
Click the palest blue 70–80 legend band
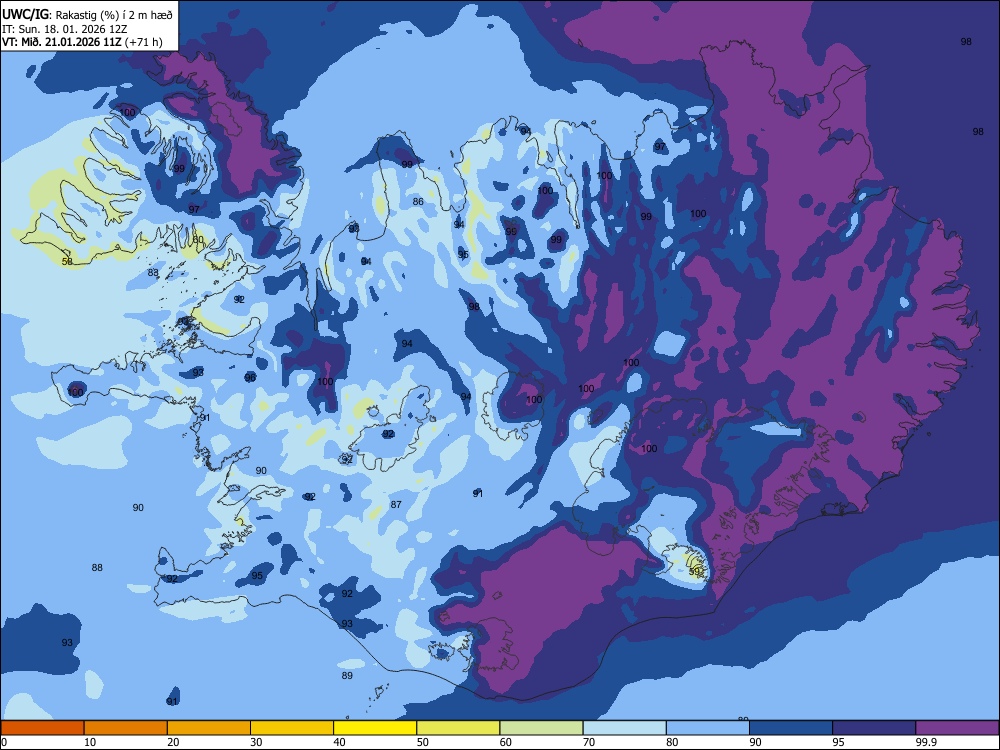tap(624, 728)
